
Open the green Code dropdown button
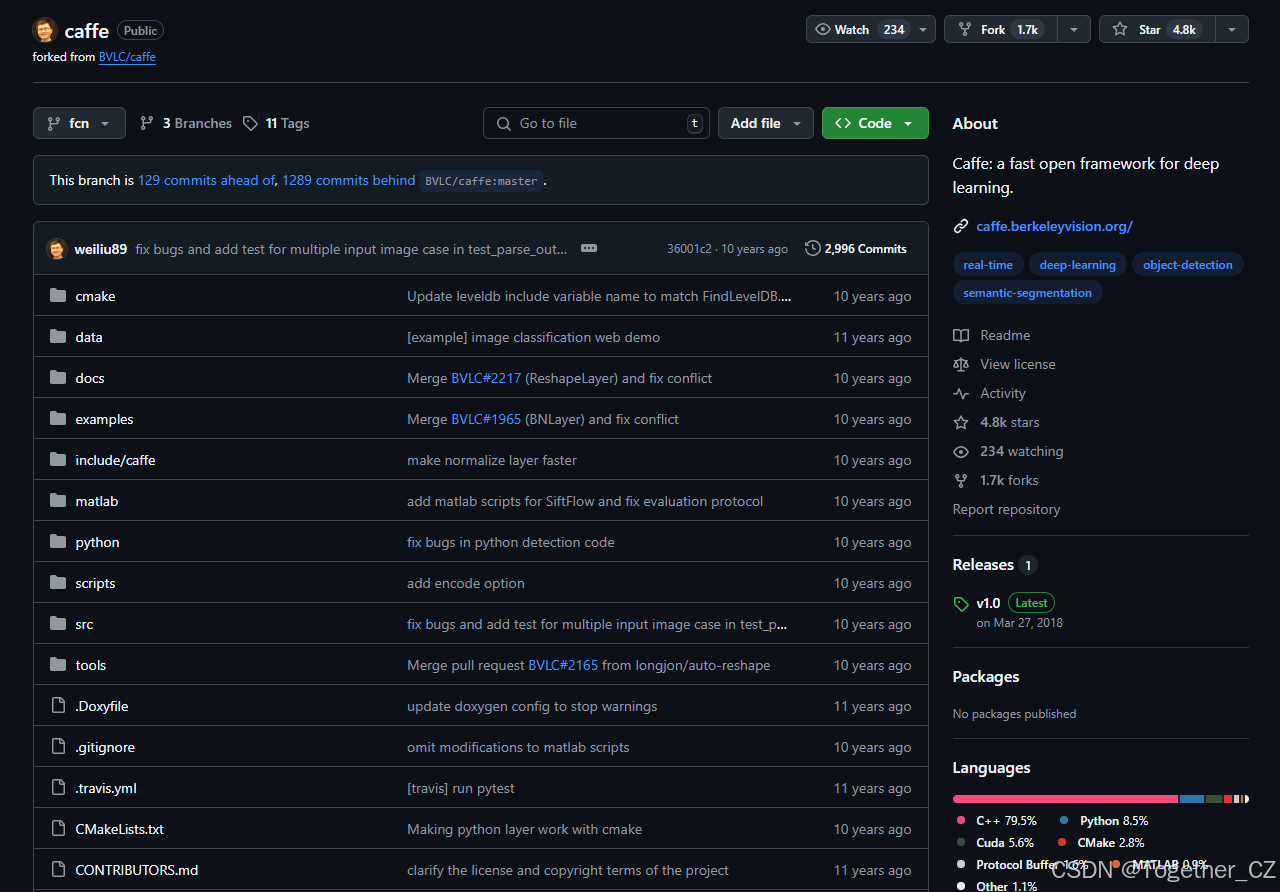click(x=875, y=123)
